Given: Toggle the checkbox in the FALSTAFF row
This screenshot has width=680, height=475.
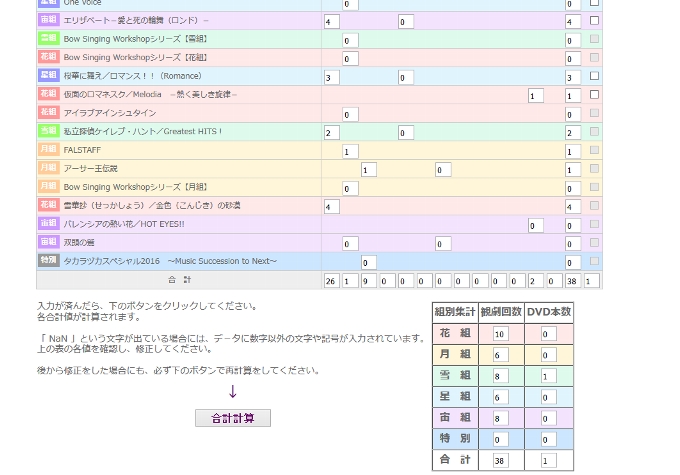Looking at the screenshot, I should 594,150.
